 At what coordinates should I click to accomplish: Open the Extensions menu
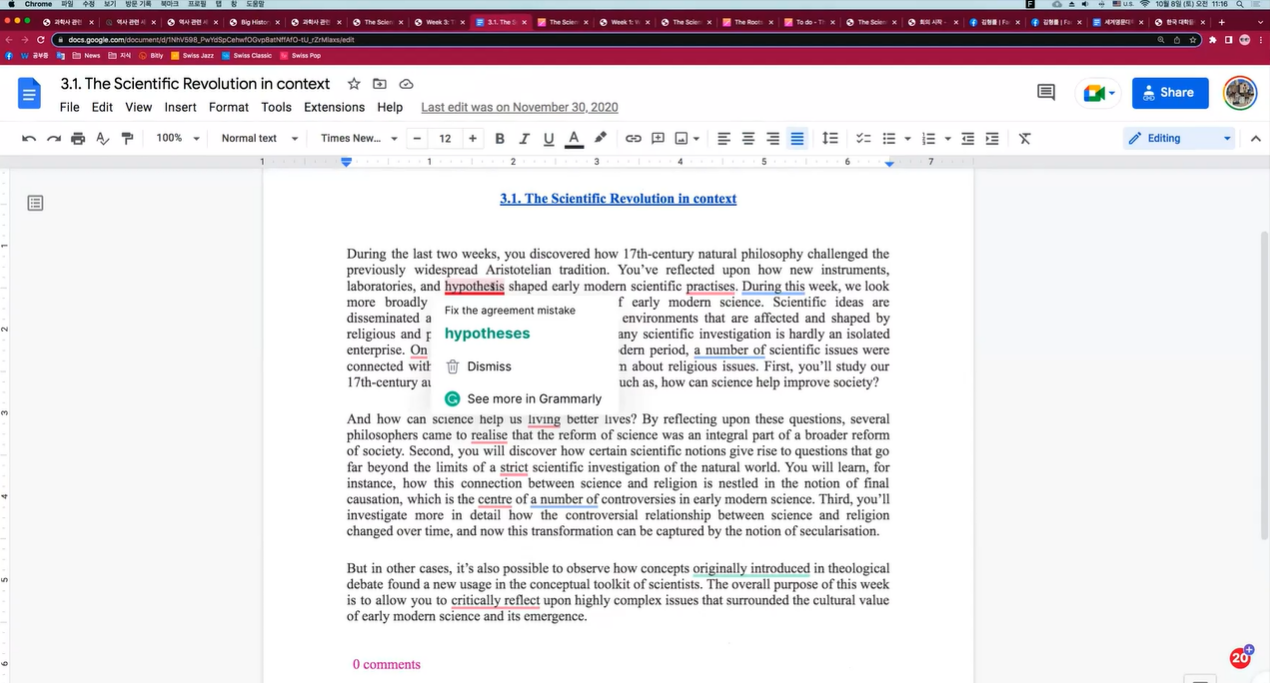coord(334,107)
